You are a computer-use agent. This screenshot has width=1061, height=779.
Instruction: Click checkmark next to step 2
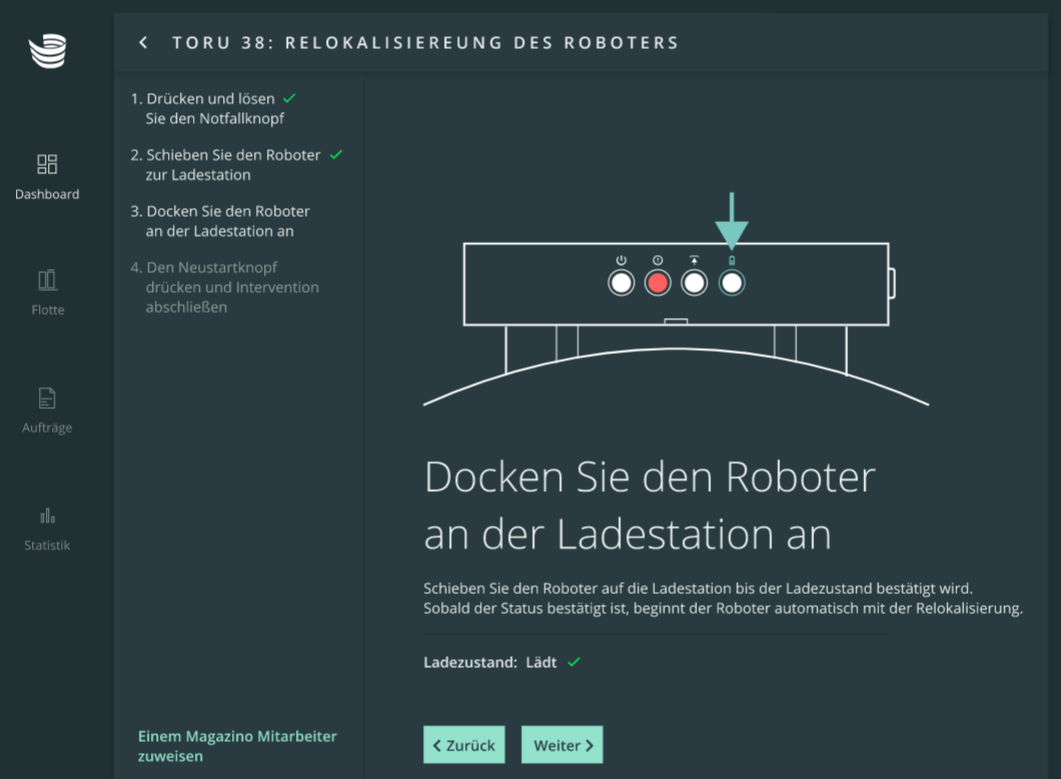pos(336,155)
